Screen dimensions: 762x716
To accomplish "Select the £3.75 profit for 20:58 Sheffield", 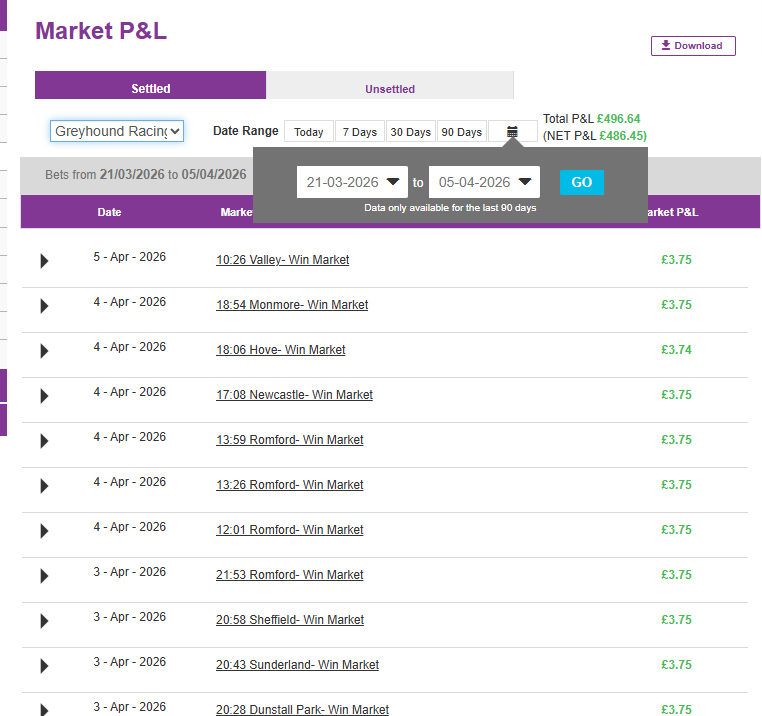I will coord(676,620).
